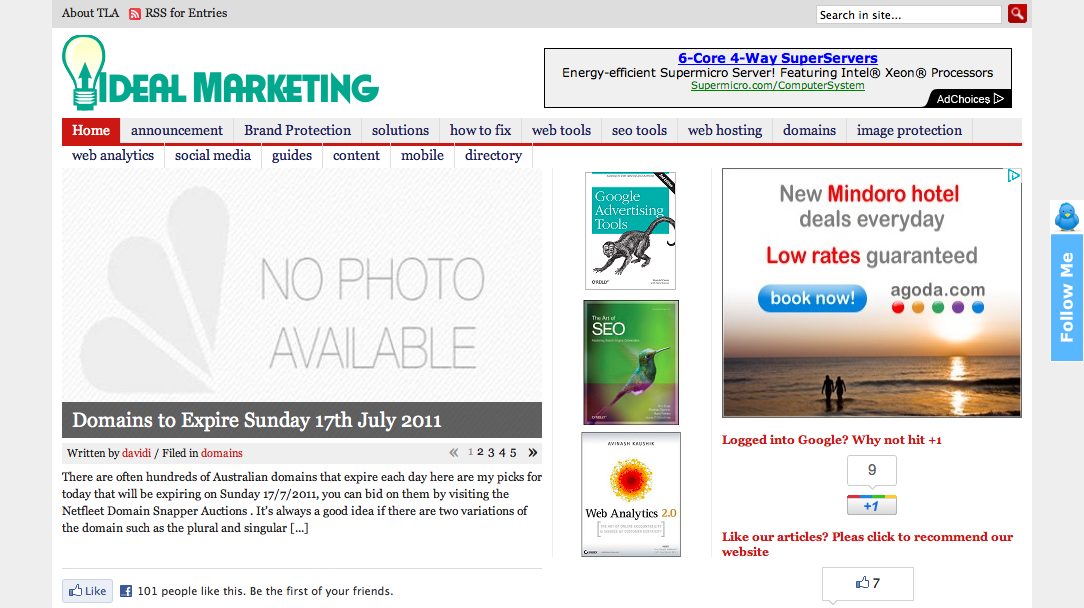Click the agoda.com logo in ad
This screenshot has height=608, width=1084.
[937, 297]
